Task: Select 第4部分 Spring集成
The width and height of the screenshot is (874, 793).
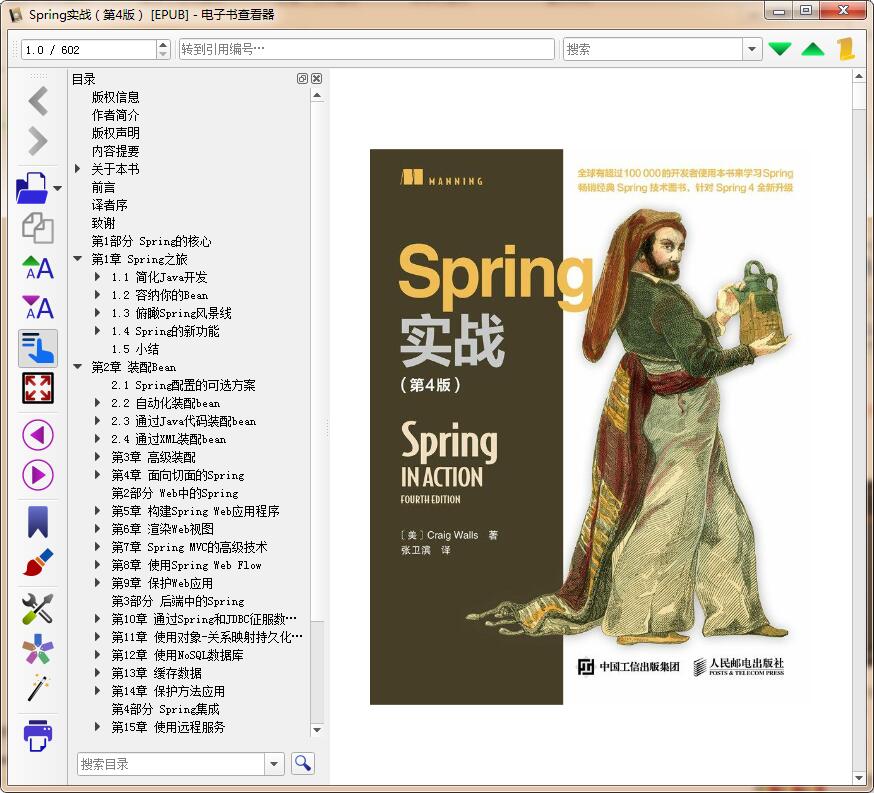Action: 165,709
